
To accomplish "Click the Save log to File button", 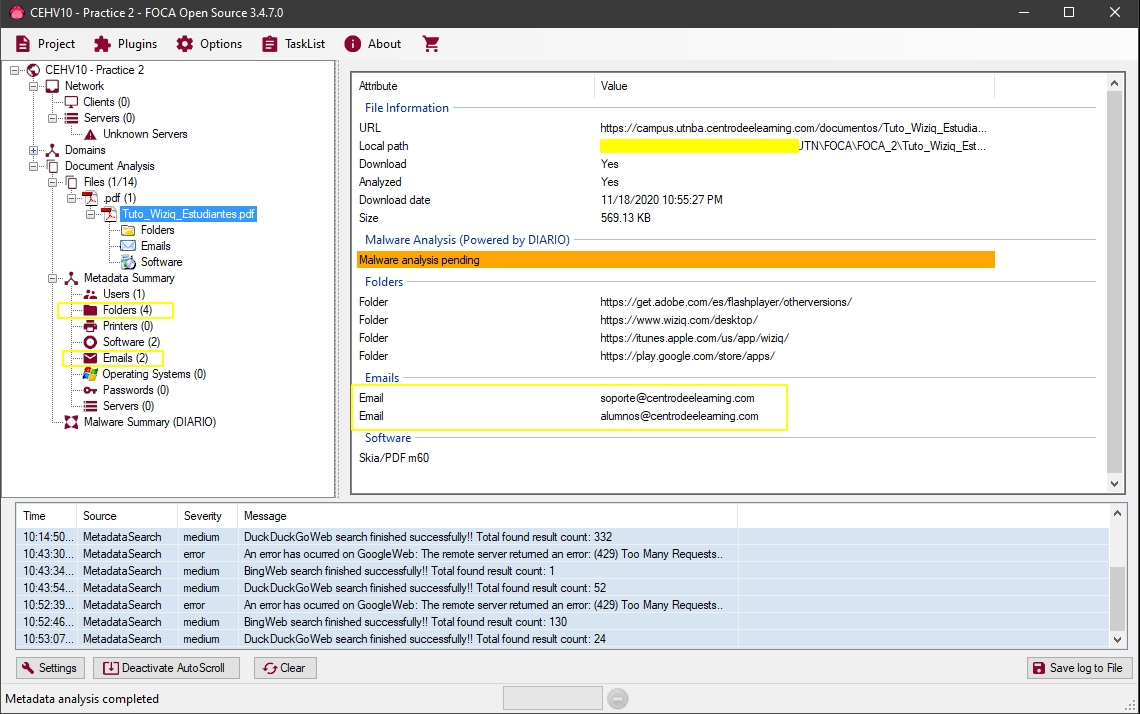I will click(1076, 668).
